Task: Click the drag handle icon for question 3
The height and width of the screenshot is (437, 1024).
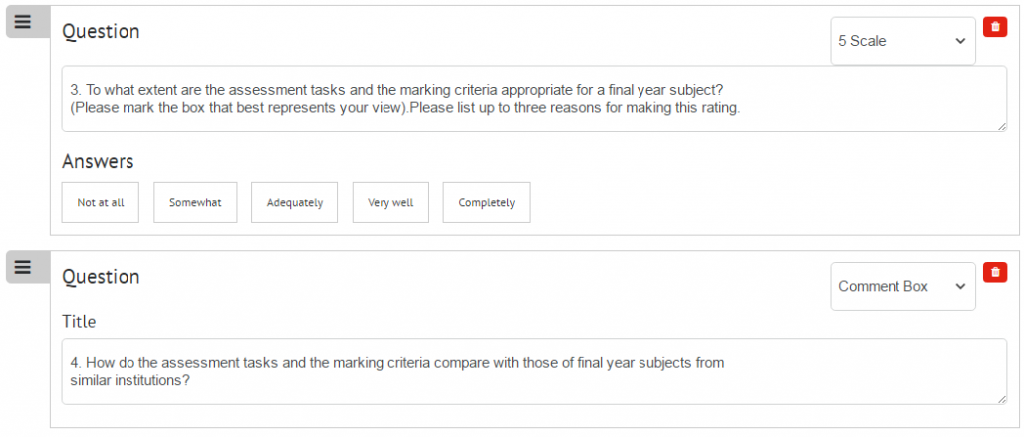Action: pos(23,22)
